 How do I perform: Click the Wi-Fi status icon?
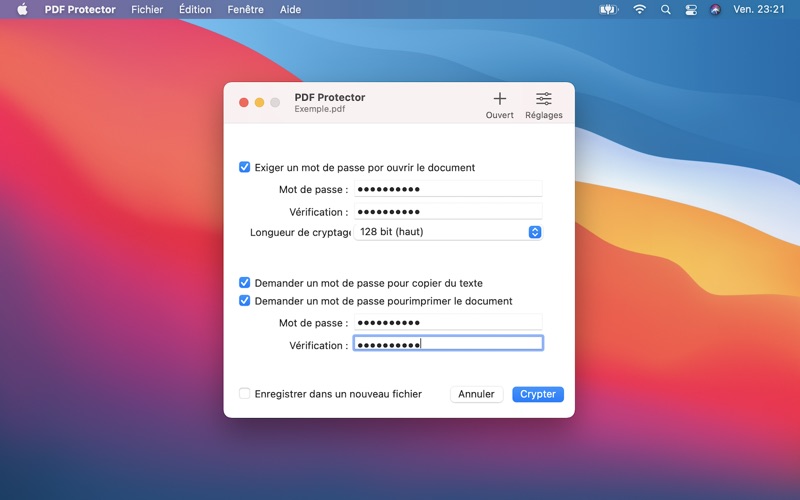pos(639,9)
